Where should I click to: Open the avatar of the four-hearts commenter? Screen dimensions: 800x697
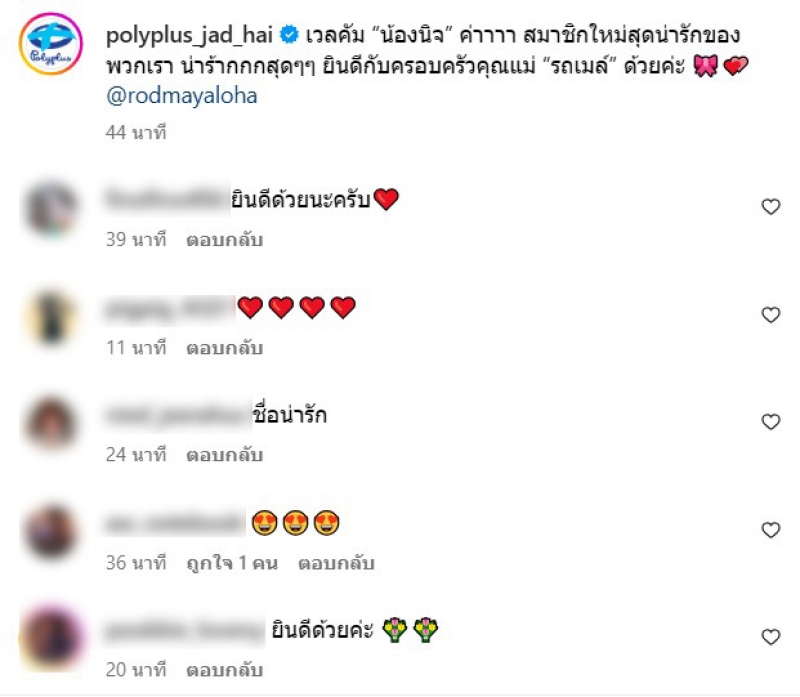[x=51, y=316]
